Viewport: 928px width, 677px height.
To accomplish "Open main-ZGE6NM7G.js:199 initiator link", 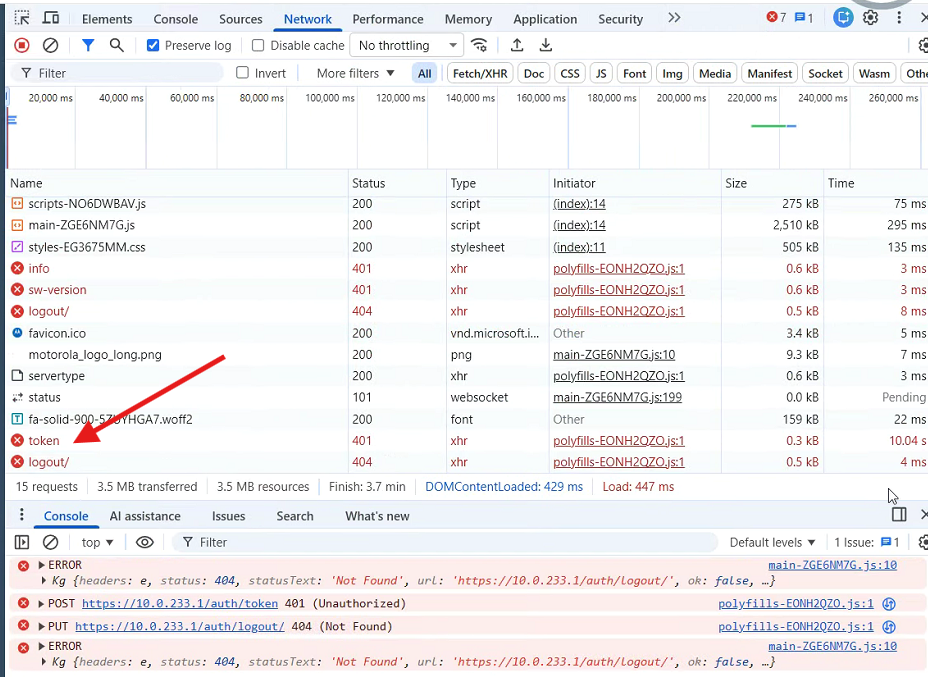I will [x=617, y=398].
